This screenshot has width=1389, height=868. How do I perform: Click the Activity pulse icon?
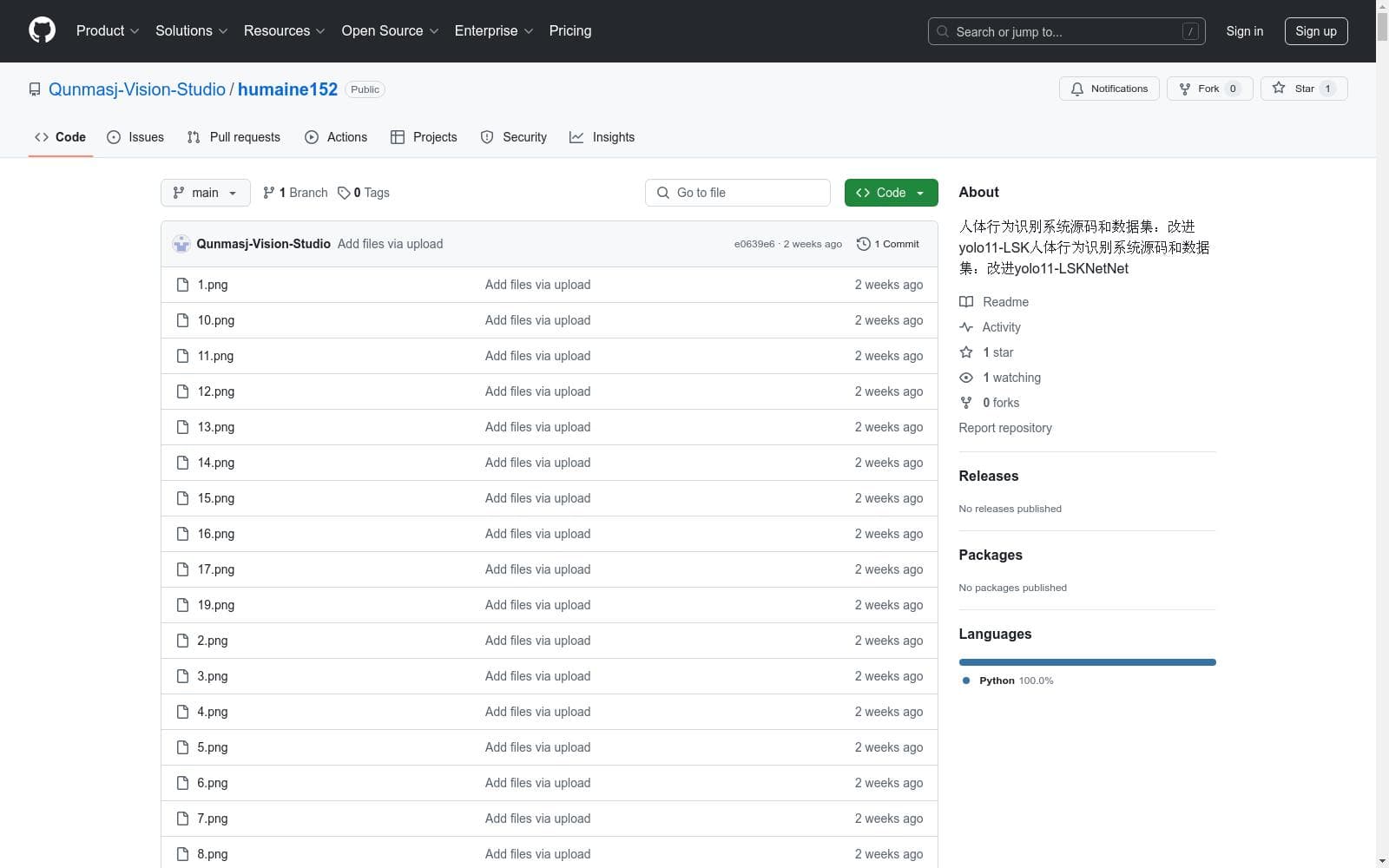966,327
